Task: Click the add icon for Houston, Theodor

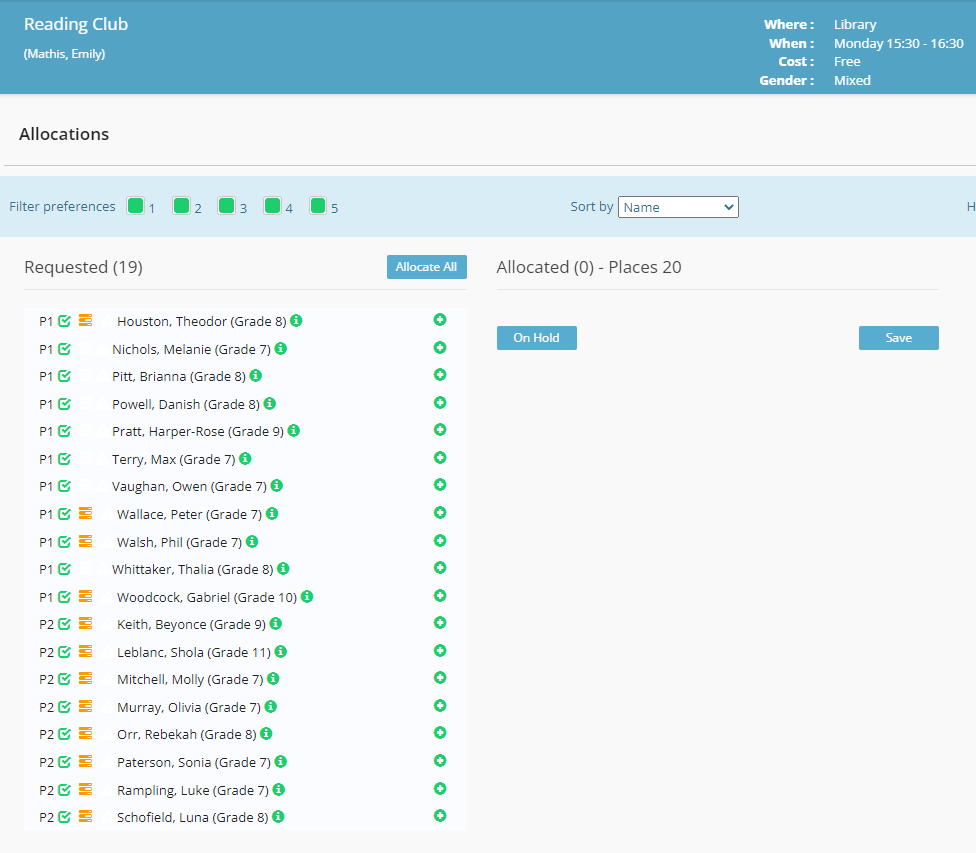Action: (440, 320)
